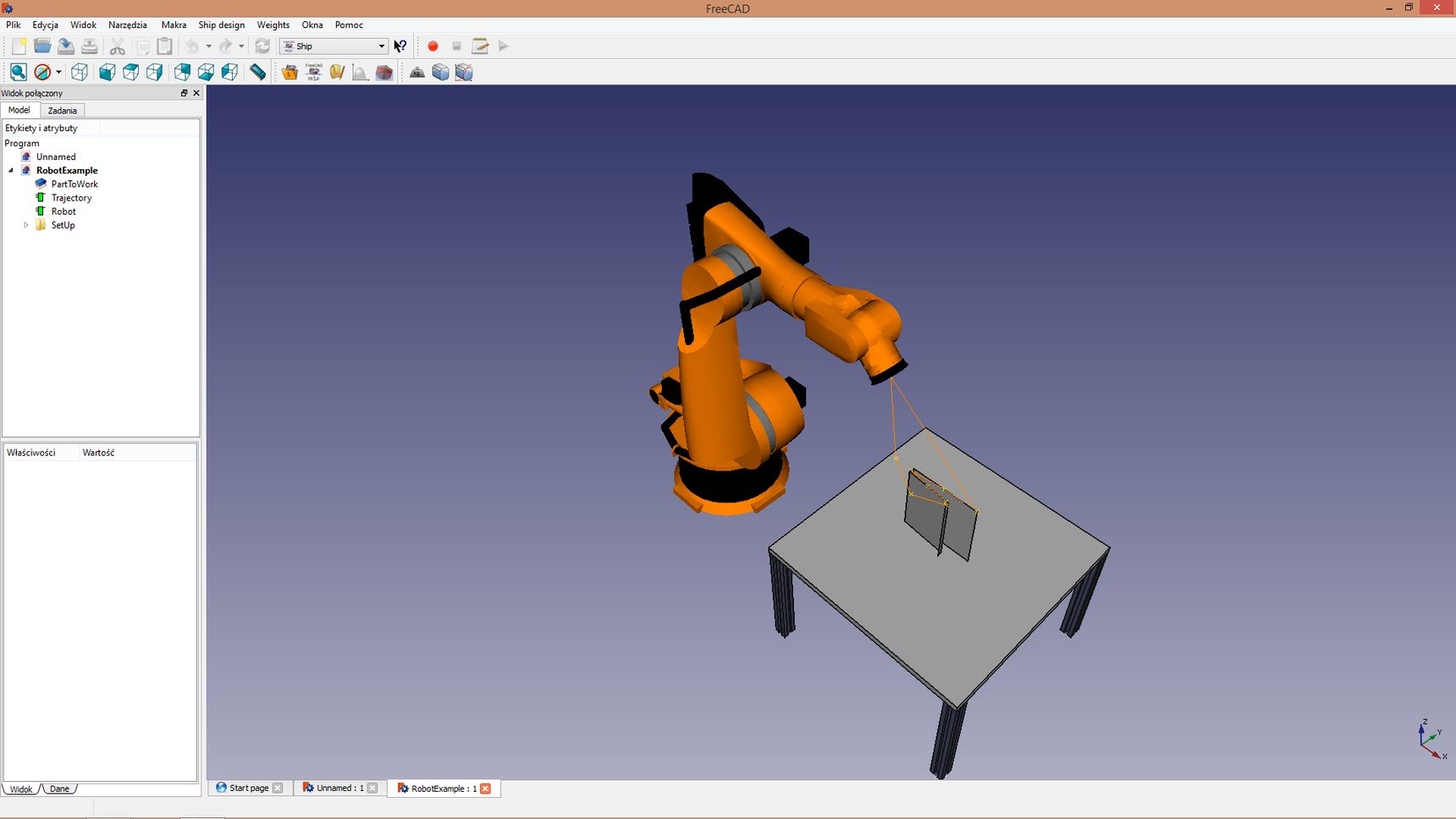Set axonometric view with wireframe cube icon
Viewport: 1456px width, 819px height.
coord(80,73)
